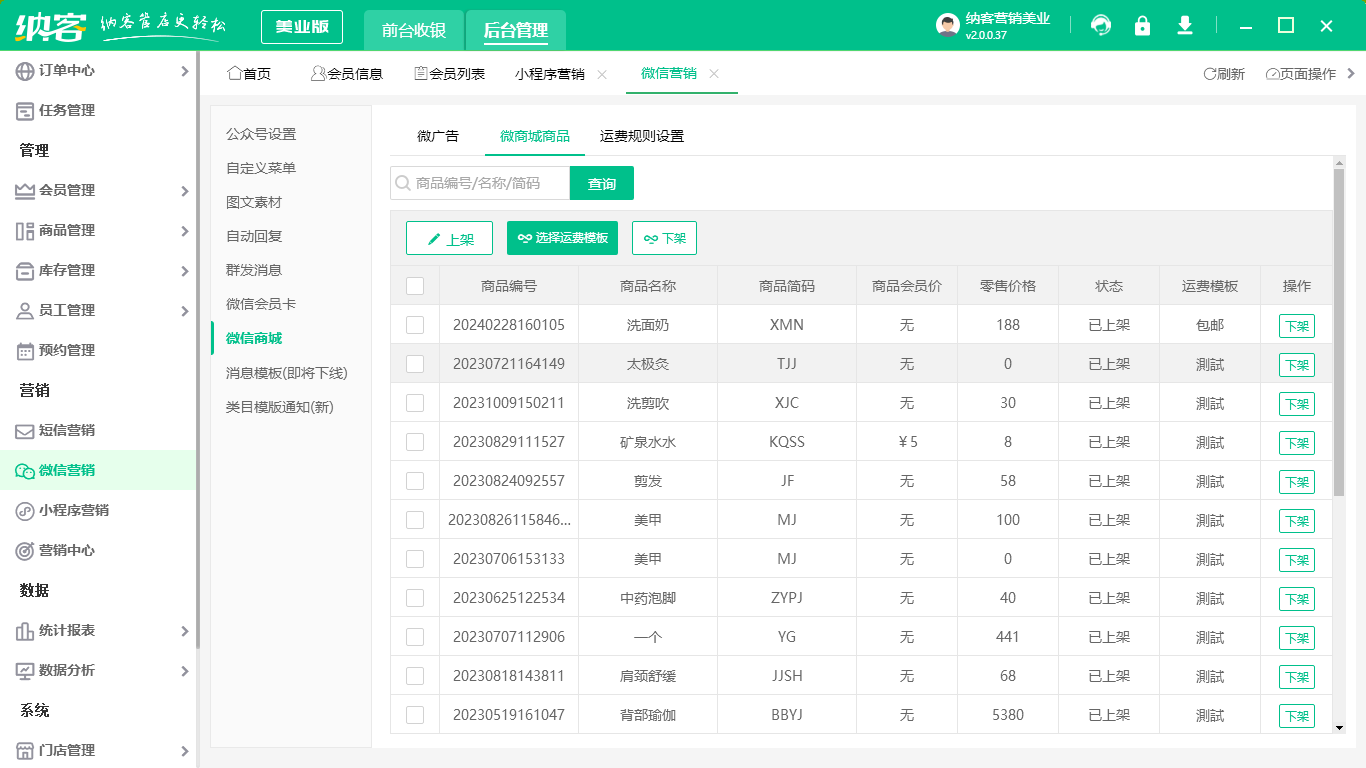Click the 会员管理 crown icon

[25, 191]
